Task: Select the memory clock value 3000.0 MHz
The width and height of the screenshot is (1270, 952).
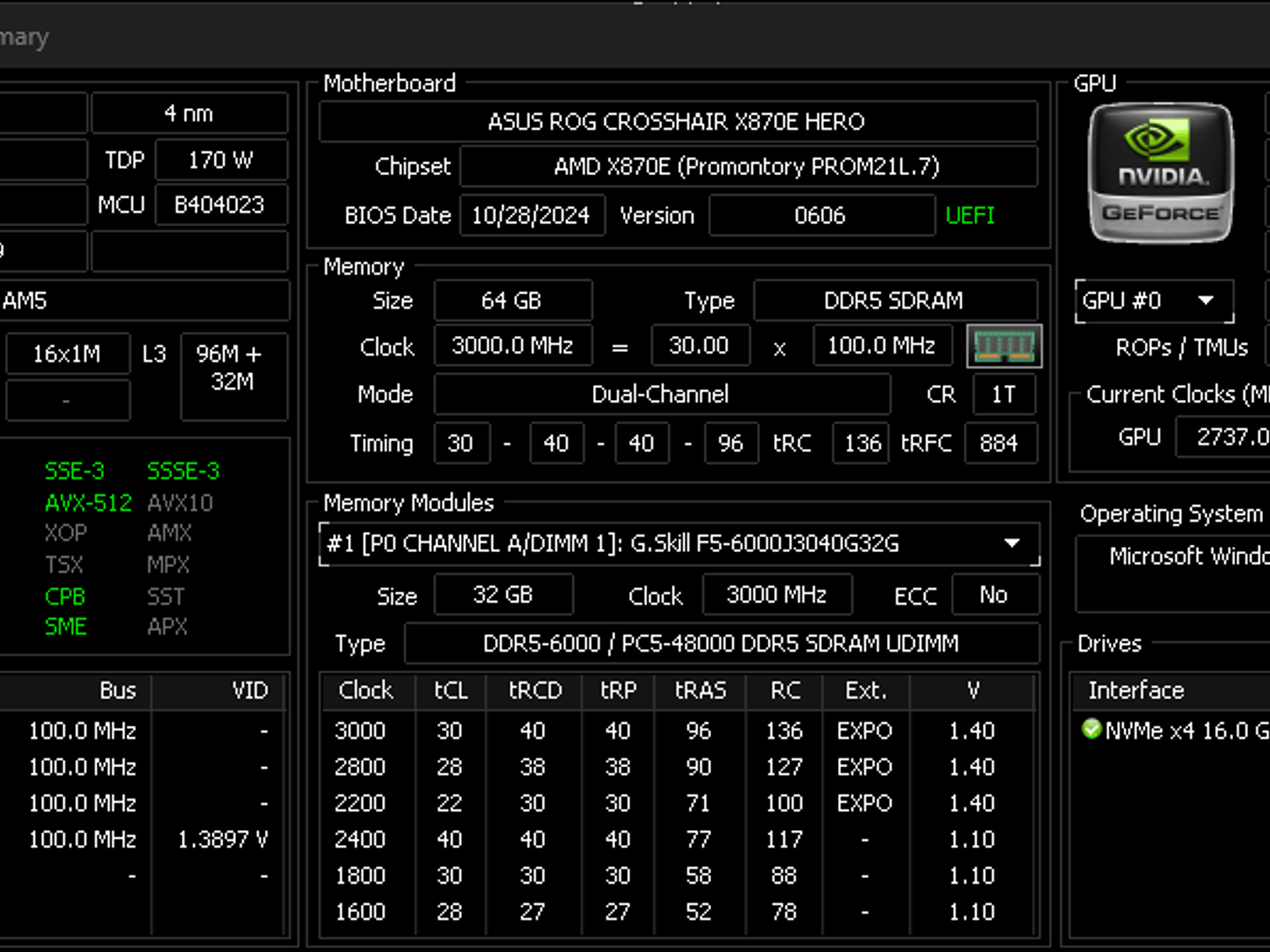Action: (512, 346)
